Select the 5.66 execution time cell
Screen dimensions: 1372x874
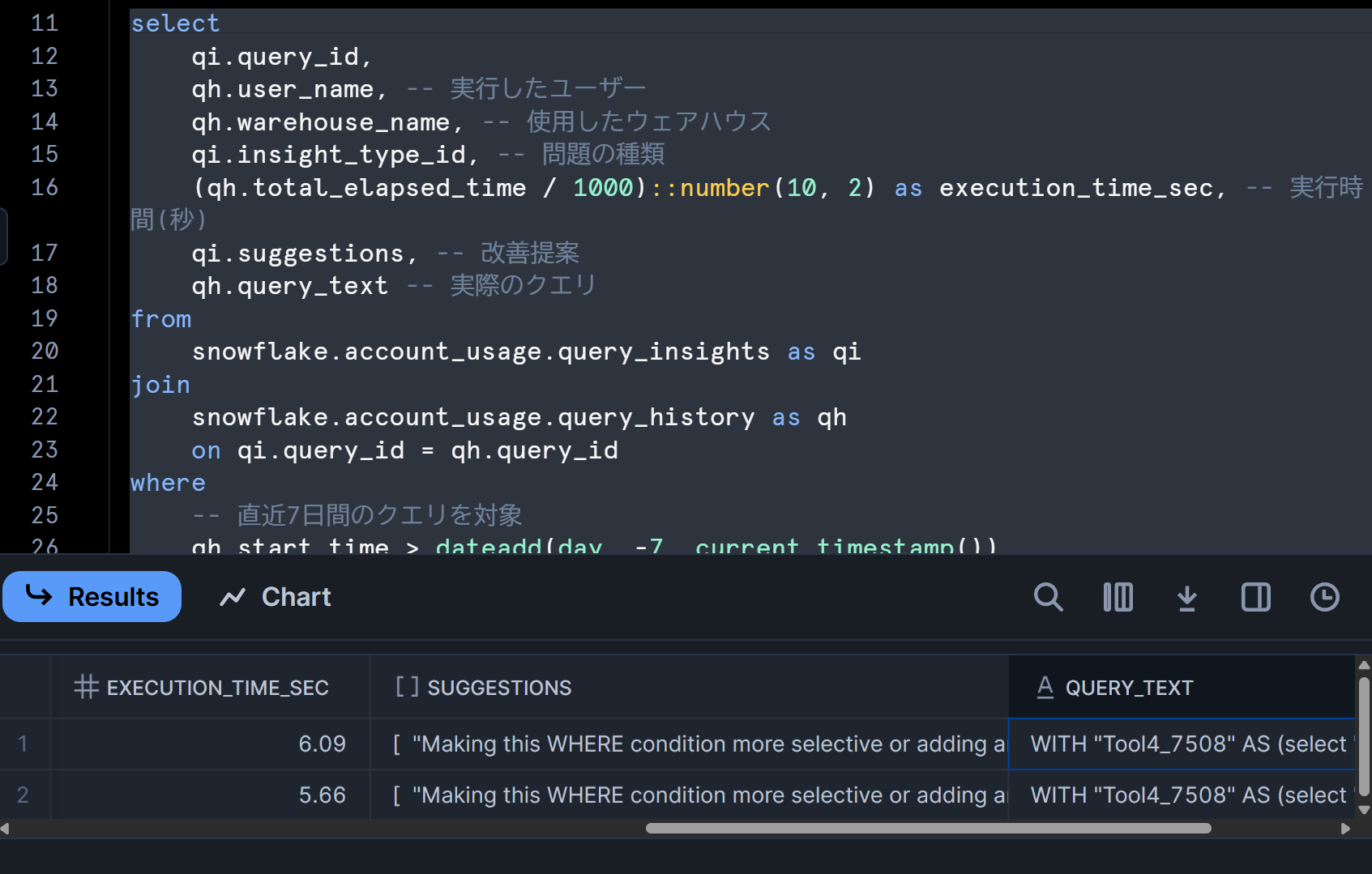coord(211,795)
